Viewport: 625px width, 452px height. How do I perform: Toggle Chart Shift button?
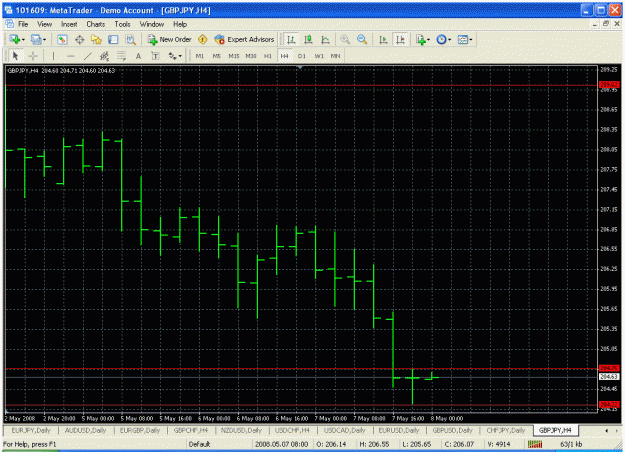click(400, 39)
